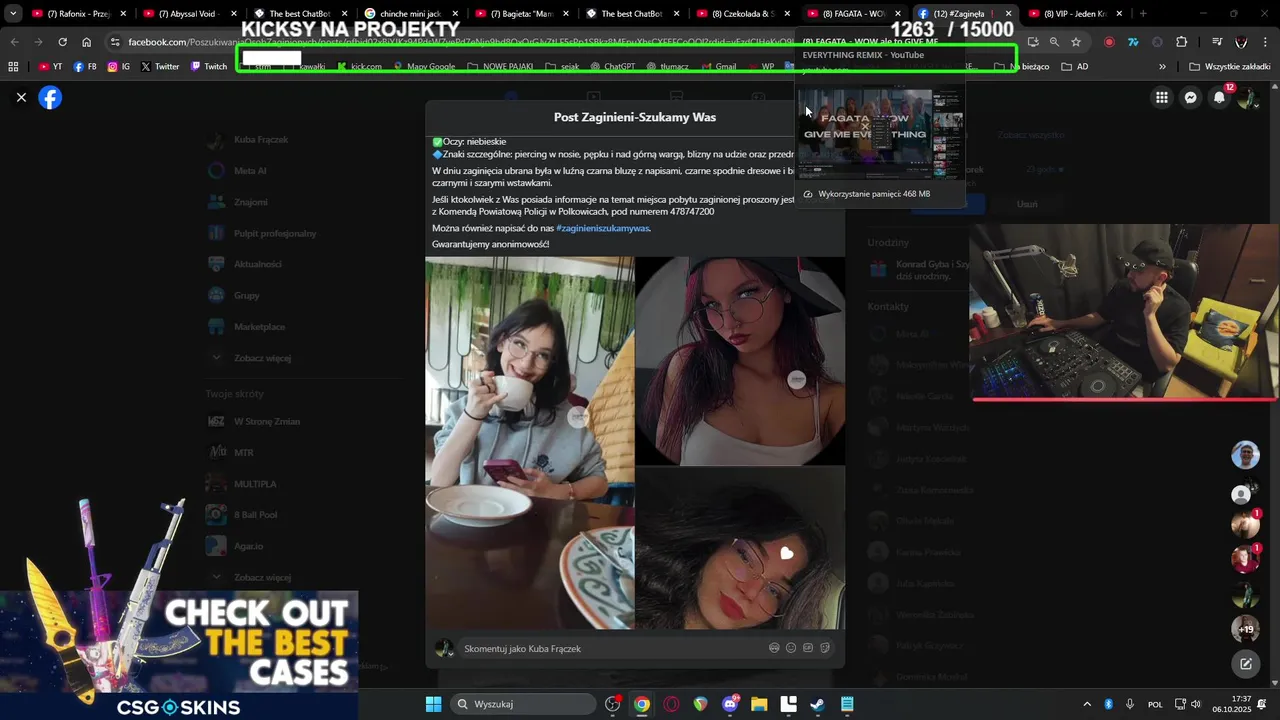Open the Twitter bookmark
Screen dimensions: 1280x720
point(160,67)
